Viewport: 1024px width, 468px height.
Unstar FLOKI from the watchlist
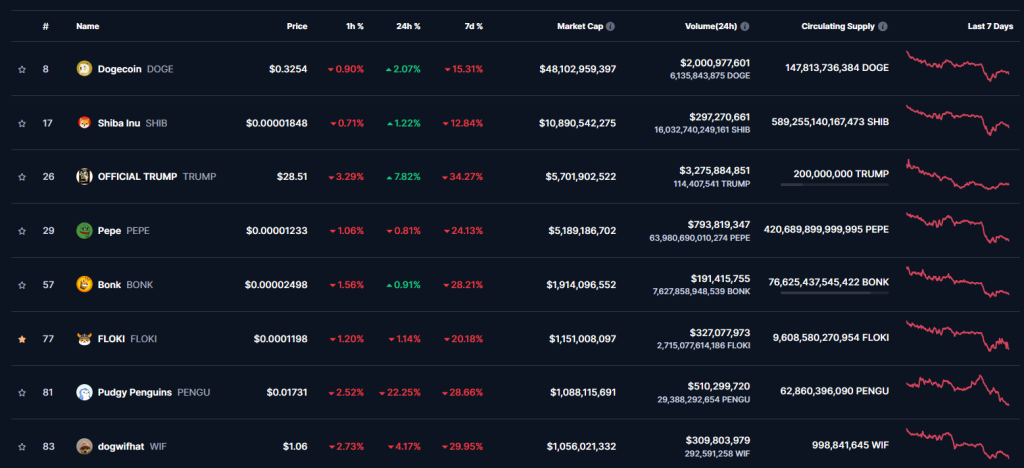pos(22,339)
